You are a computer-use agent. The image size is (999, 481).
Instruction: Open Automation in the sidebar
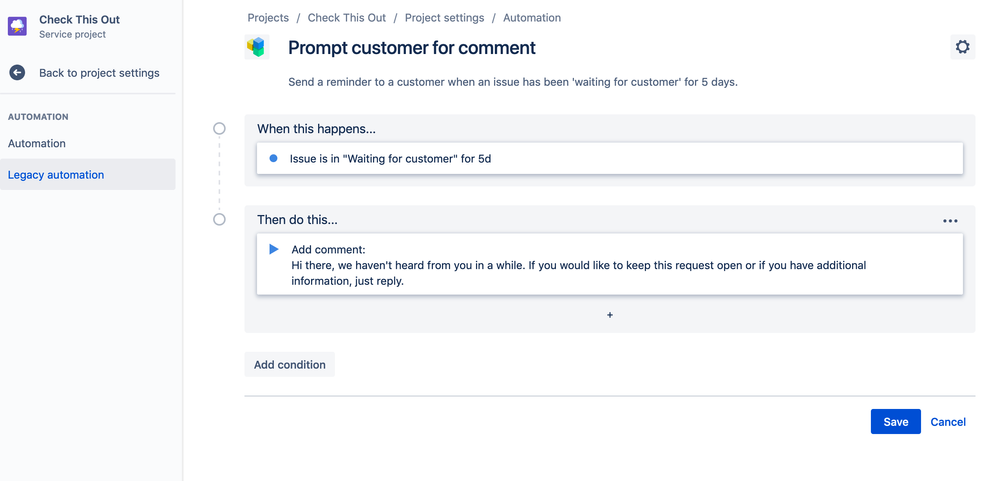coord(37,144)
